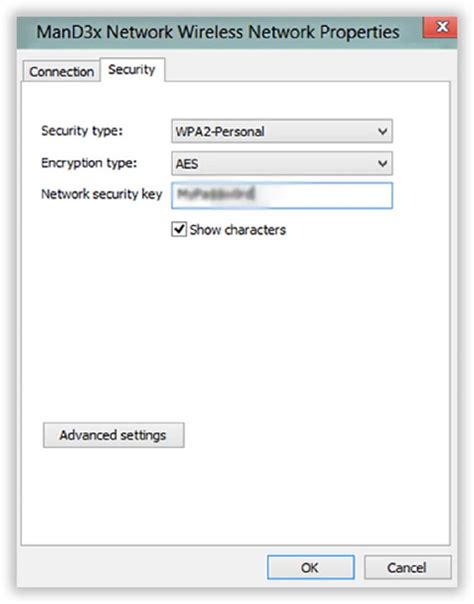Viewport: 474px width, 604px height.
Task: Click the chevron arrow beside WPA2-Personal
Action: (382, 131)
